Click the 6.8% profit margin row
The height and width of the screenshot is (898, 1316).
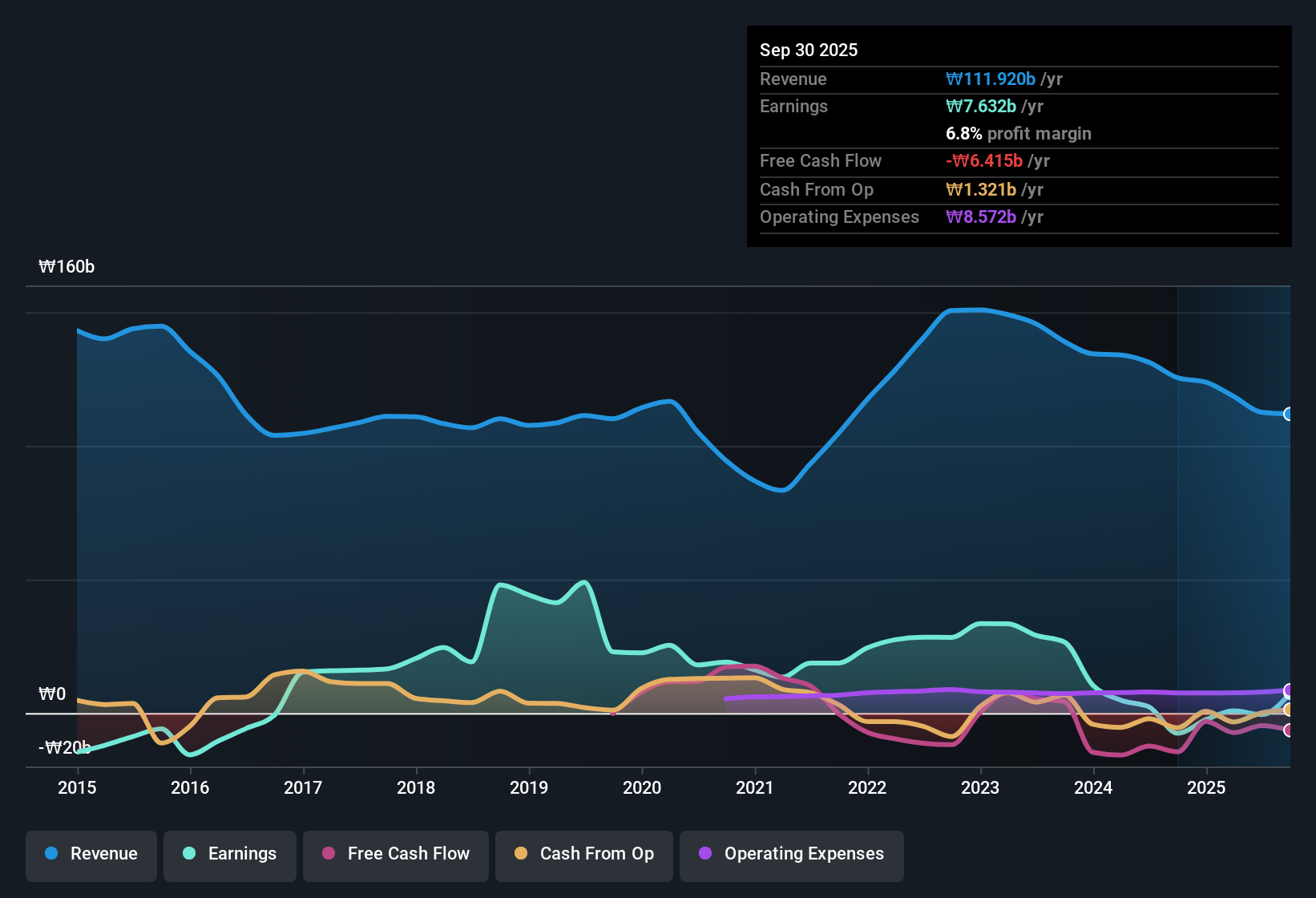[x=1019, y=133]
